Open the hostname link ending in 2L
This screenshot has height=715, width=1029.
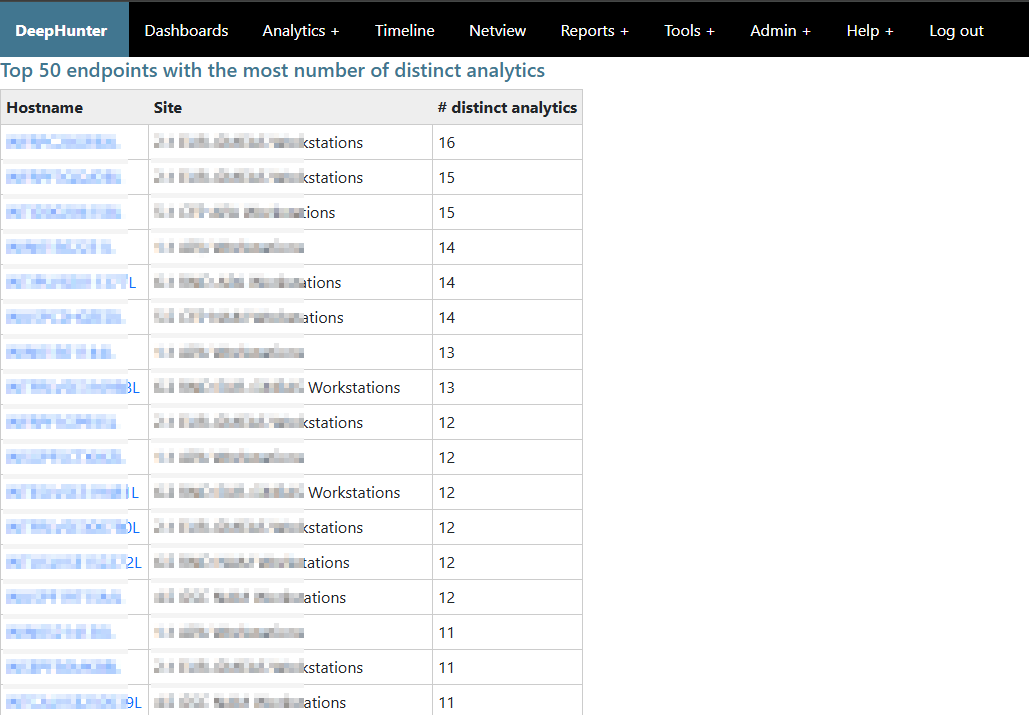[x=74, y=562]
